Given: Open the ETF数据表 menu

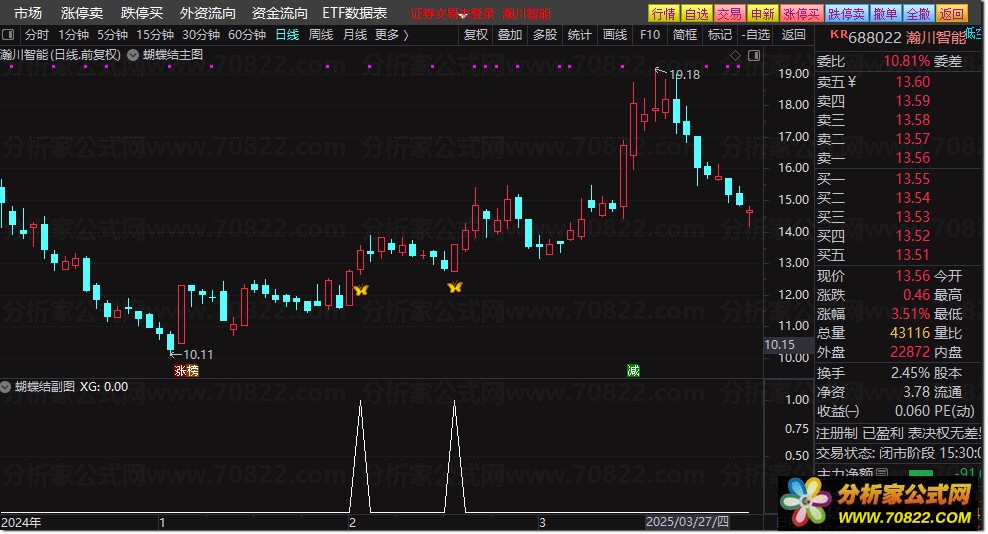Looking at the screenshot, I should click(x=355, y=13).
